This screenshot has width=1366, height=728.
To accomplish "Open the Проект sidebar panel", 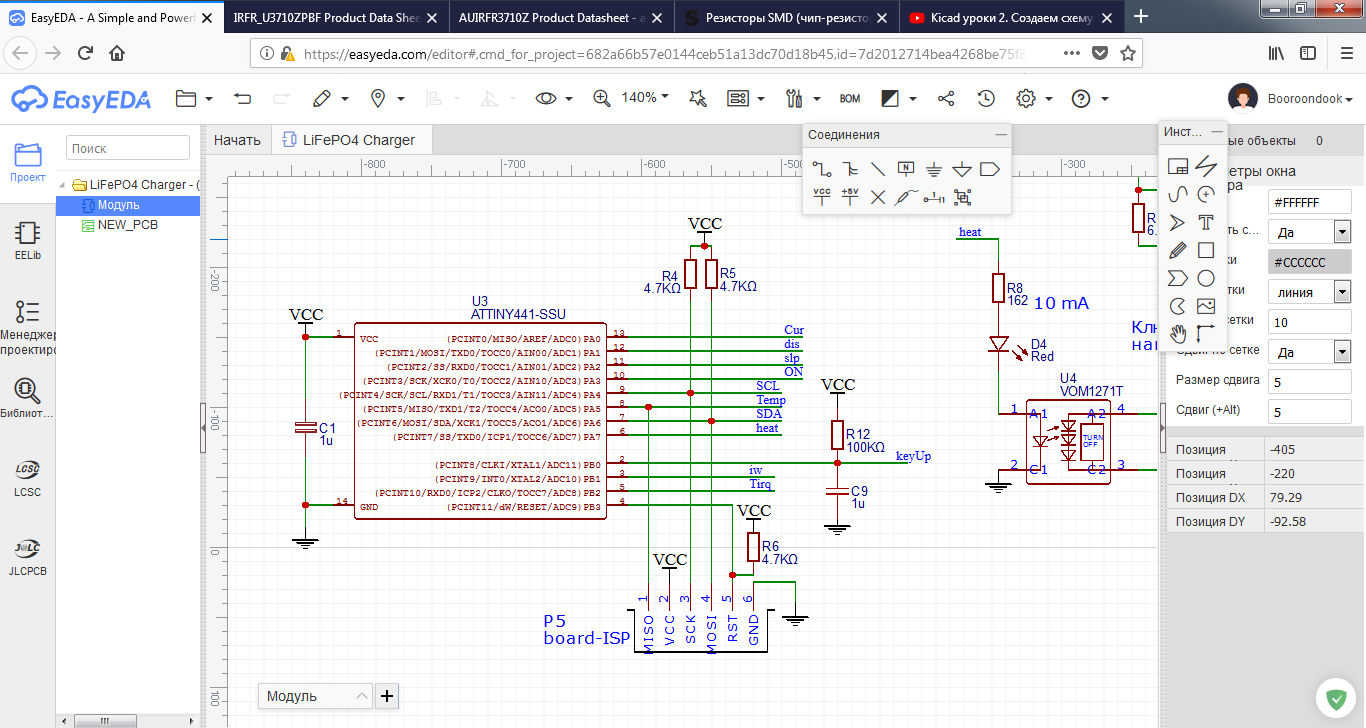I will [28, 163].
